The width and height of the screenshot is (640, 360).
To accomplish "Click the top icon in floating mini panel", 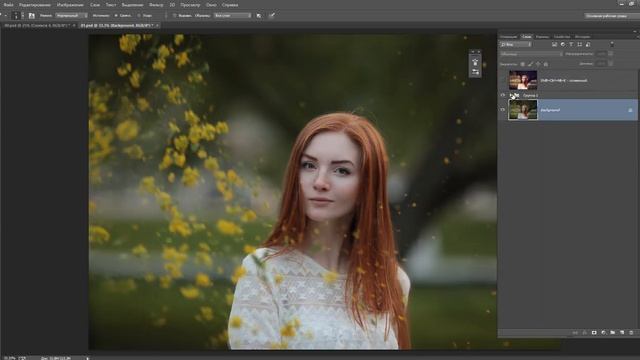I will pyautogui.click(x=475, y=62).
